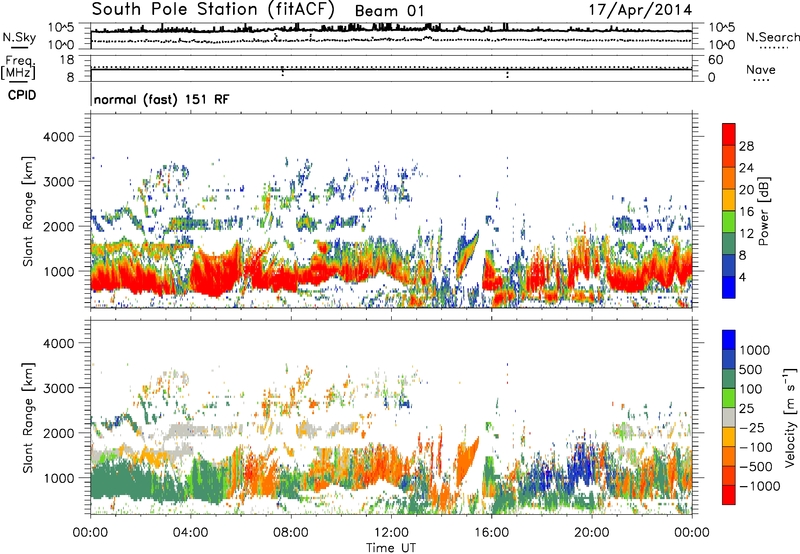This screenshot has width=800, height=554.
Task: Click the 12:00 time tick label
Action: click(391, 533)
